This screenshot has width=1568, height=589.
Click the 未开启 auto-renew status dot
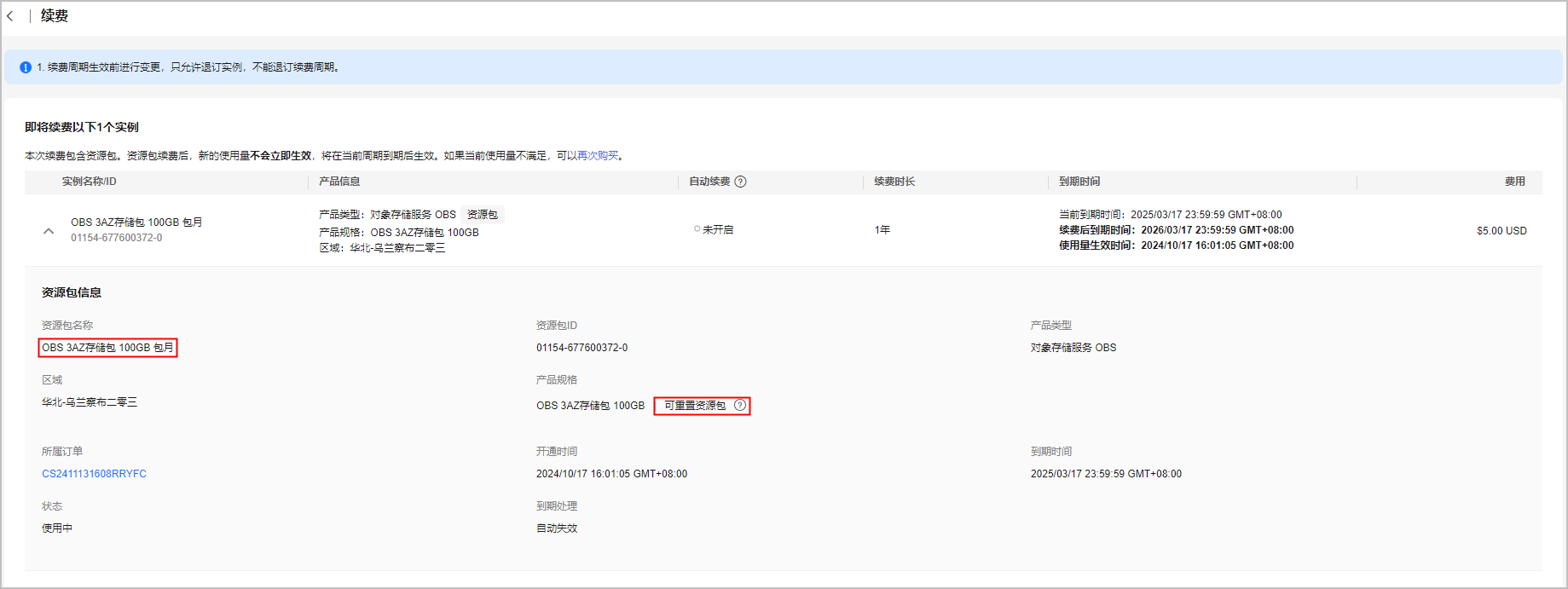[x=697, y=229]
